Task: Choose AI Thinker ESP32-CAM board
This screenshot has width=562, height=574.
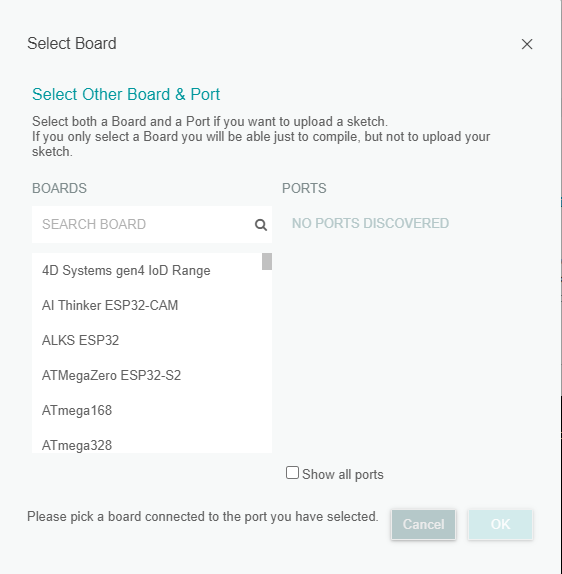Action: pos(147,305)
